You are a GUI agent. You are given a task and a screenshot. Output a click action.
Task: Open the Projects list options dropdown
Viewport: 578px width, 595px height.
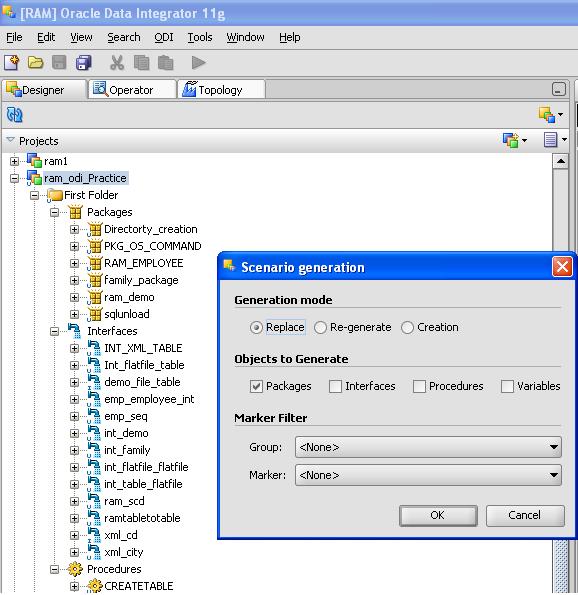coord(555,140)
